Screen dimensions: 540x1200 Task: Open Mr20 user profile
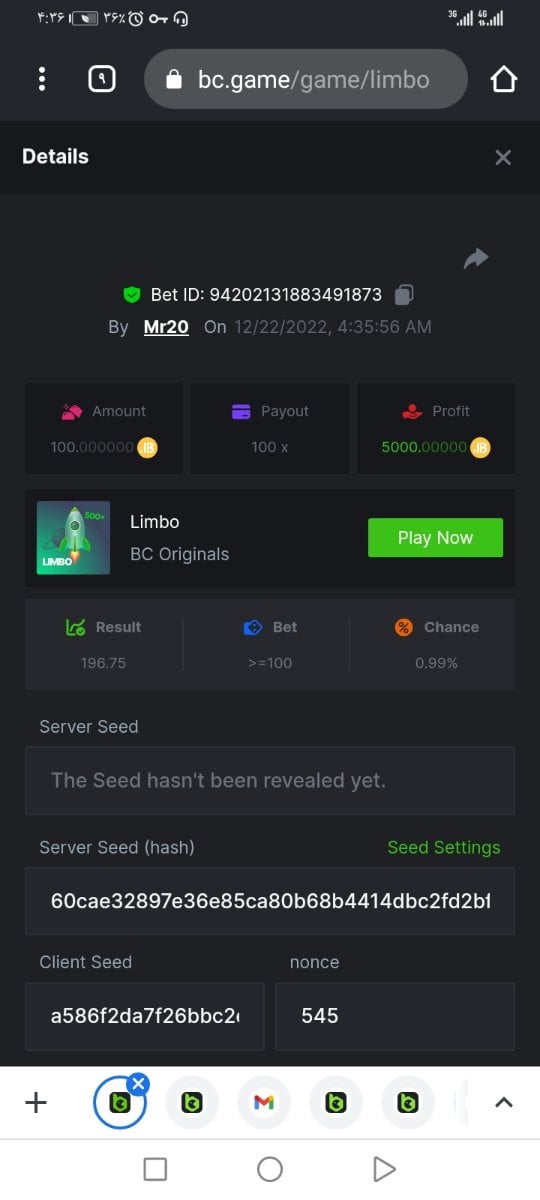(x=166, y=326)
